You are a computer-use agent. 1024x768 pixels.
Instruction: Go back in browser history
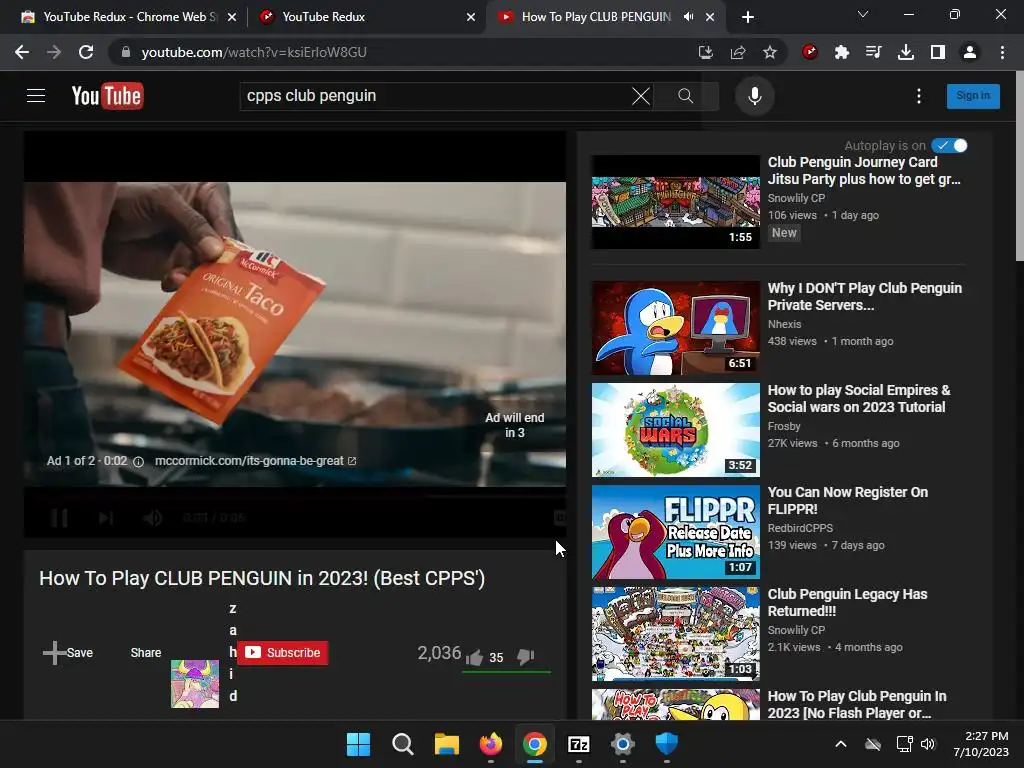click(22, 52)
